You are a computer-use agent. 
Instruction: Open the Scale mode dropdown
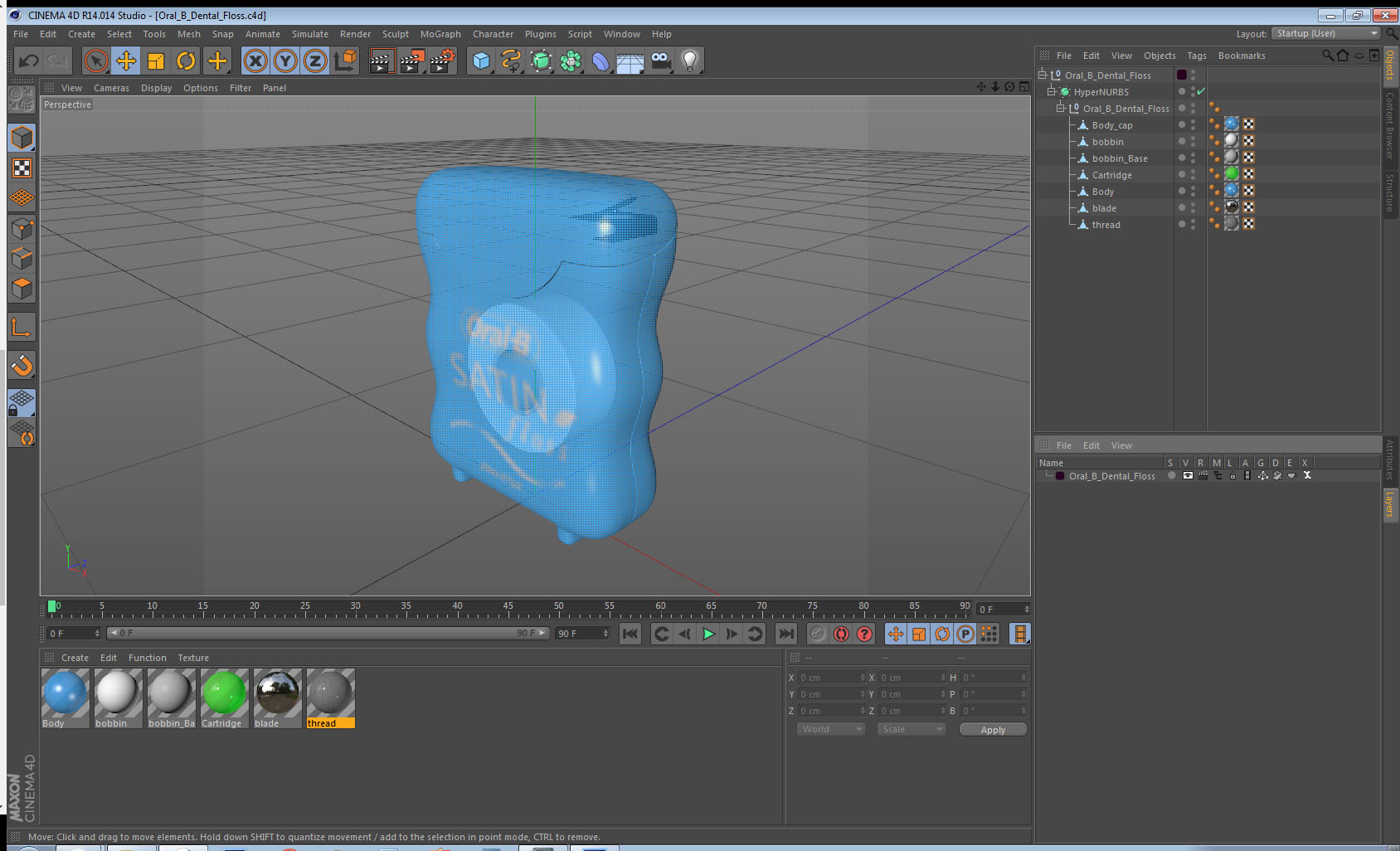[911, 729]
